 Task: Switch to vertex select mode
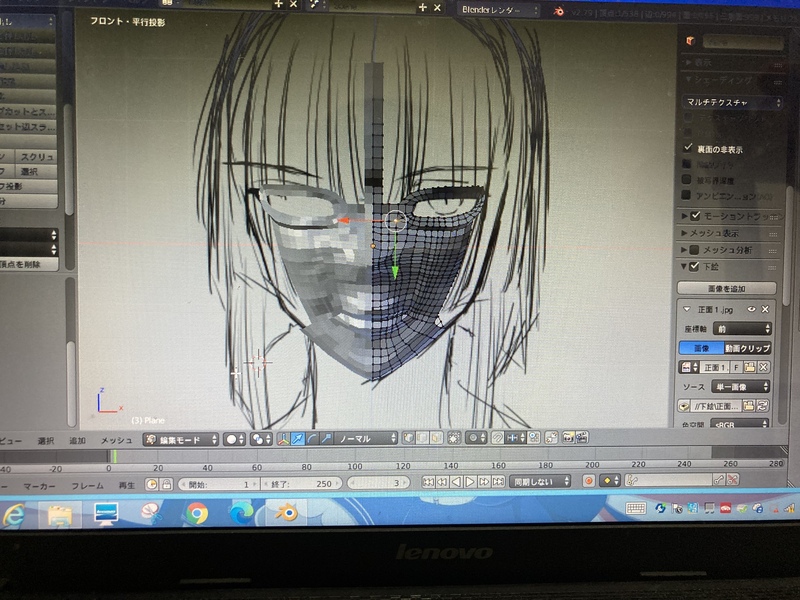(x=409, y=438)
